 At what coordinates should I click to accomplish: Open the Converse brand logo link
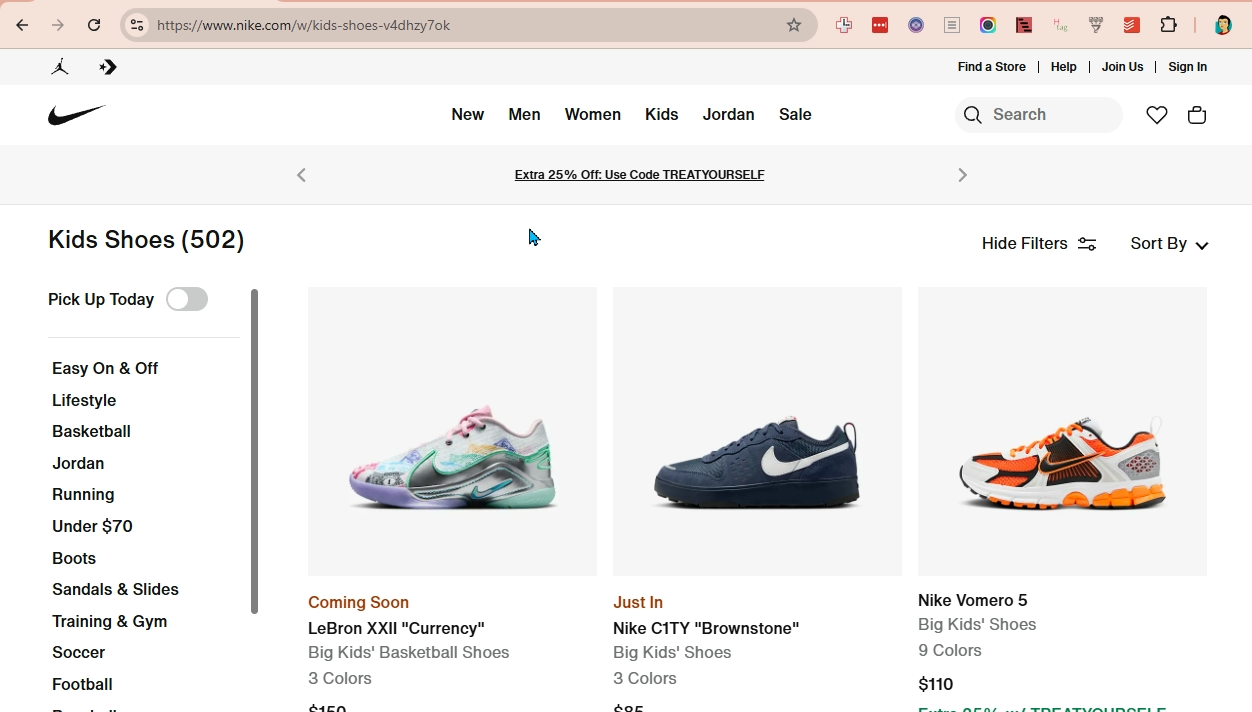point(108,67)
